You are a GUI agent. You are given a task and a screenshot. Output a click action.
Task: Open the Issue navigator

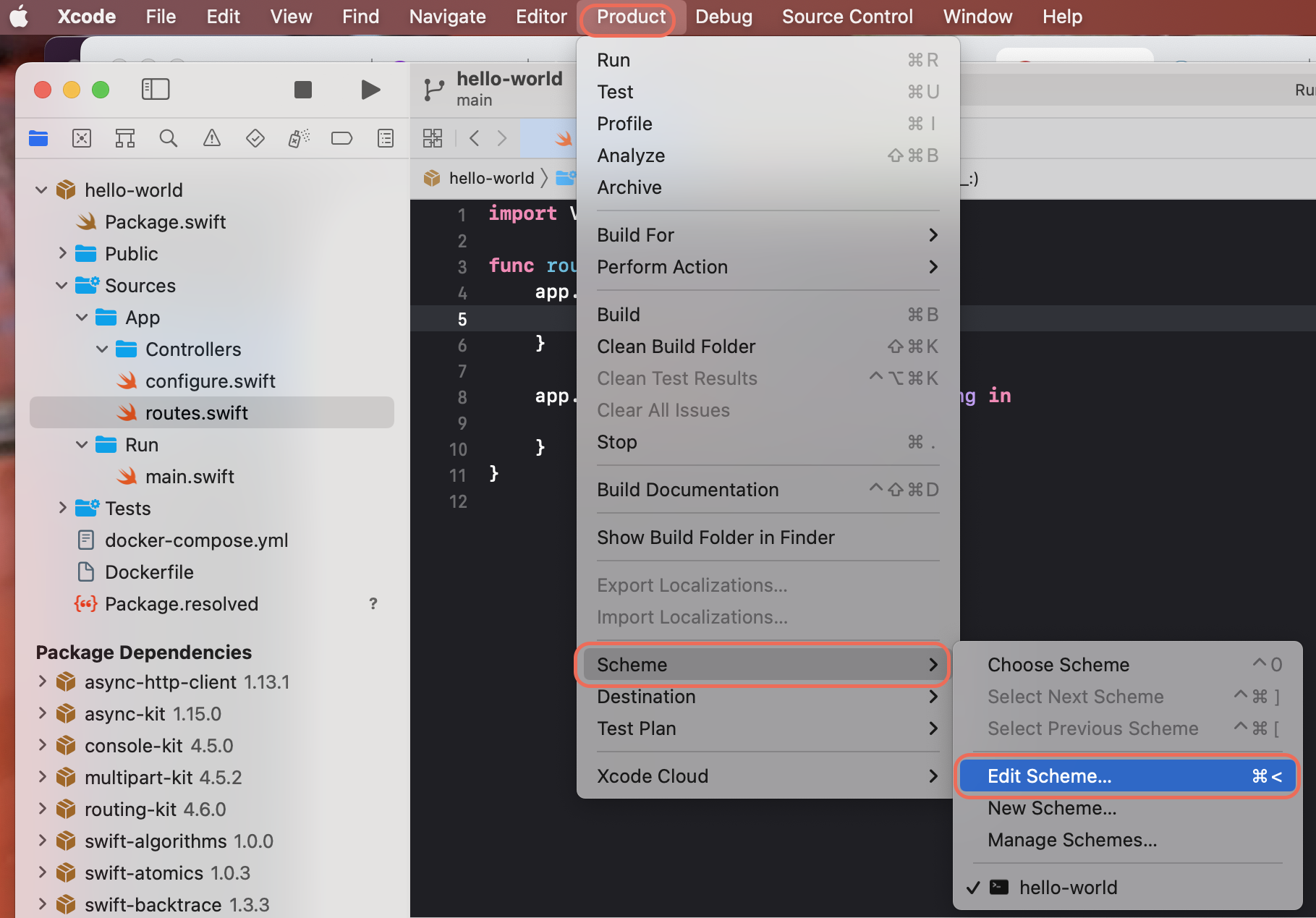point(211,137)
